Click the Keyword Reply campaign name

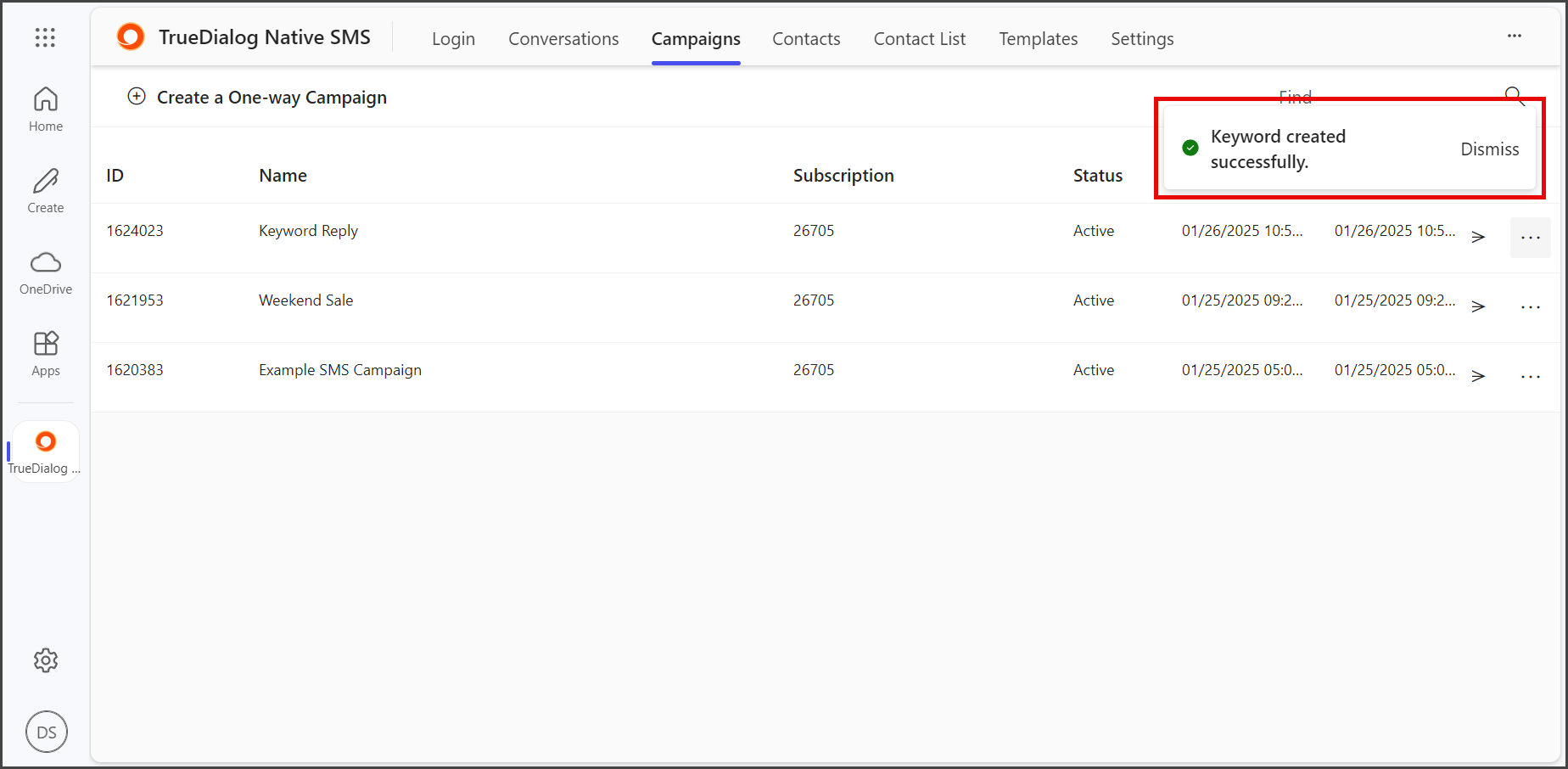coord(309,231)
